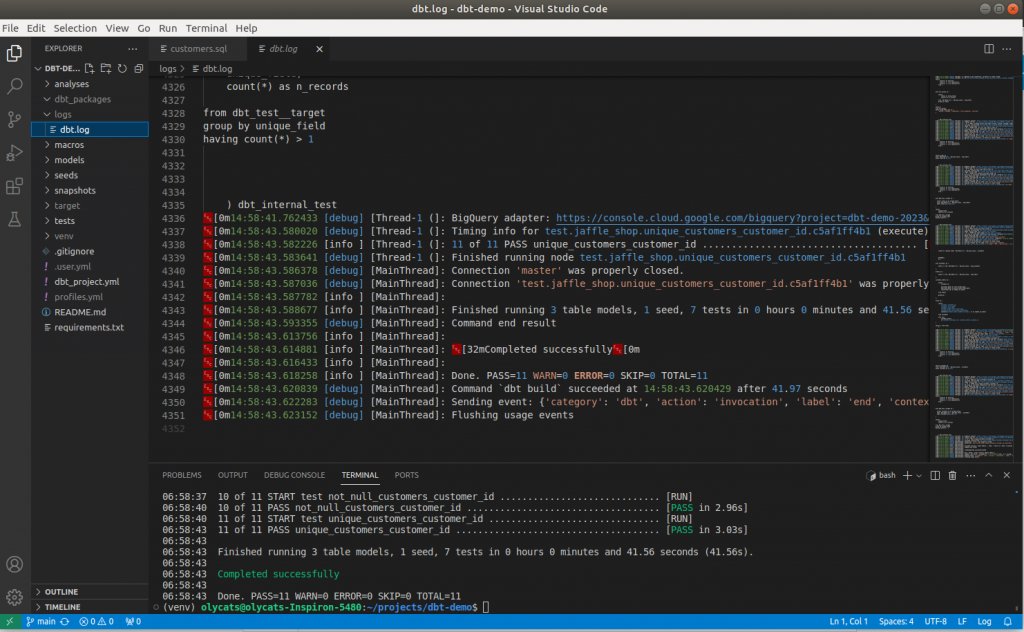This screenshot has width=1024, height=632.
Task: Change language mode via Log status item
Action: tap(984, 622)
